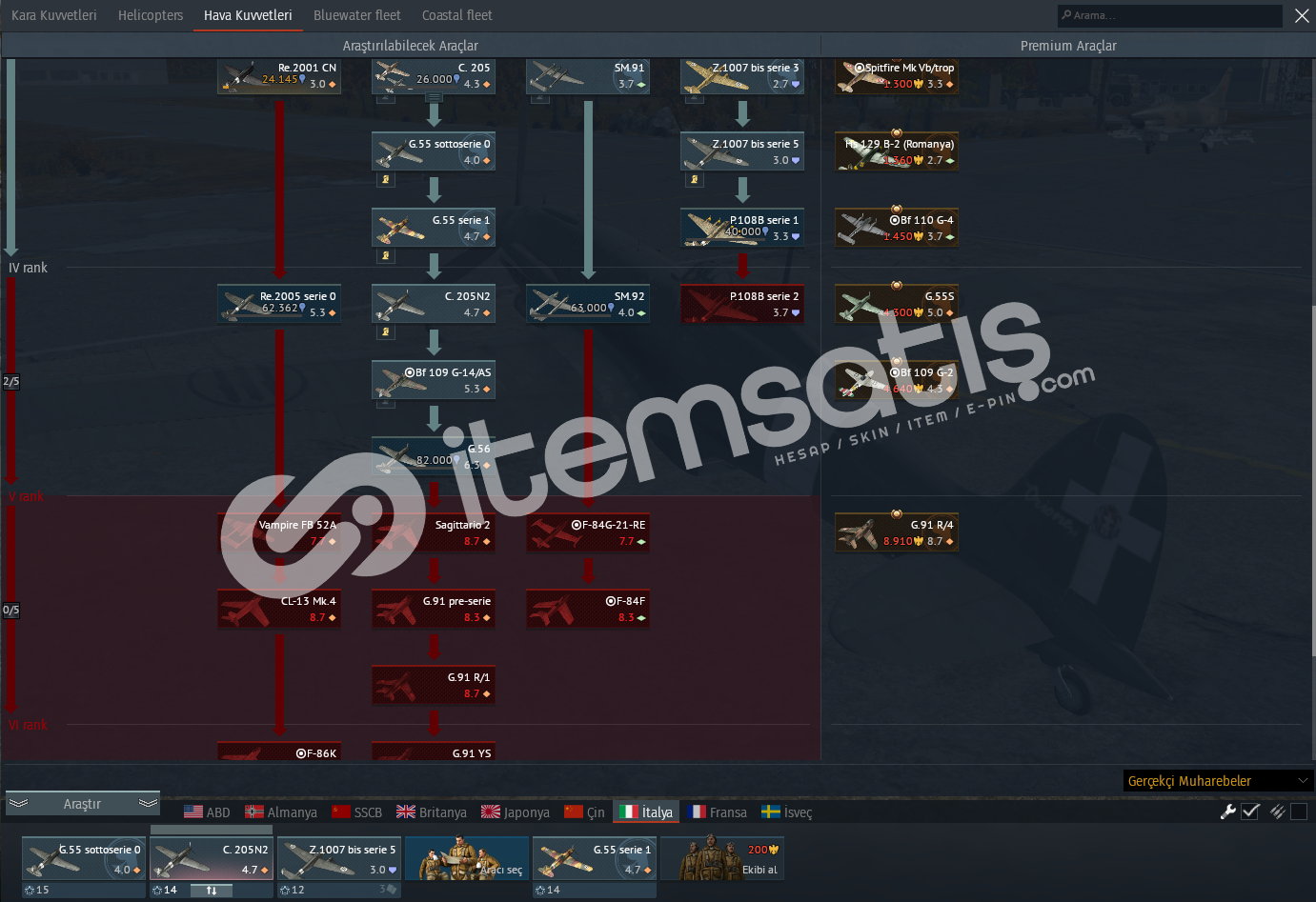The height and width of the screenshot is (902, 1316).
Task: Select the İtalya nation tab
Action: pyautogui.click(x=646, y=812)
